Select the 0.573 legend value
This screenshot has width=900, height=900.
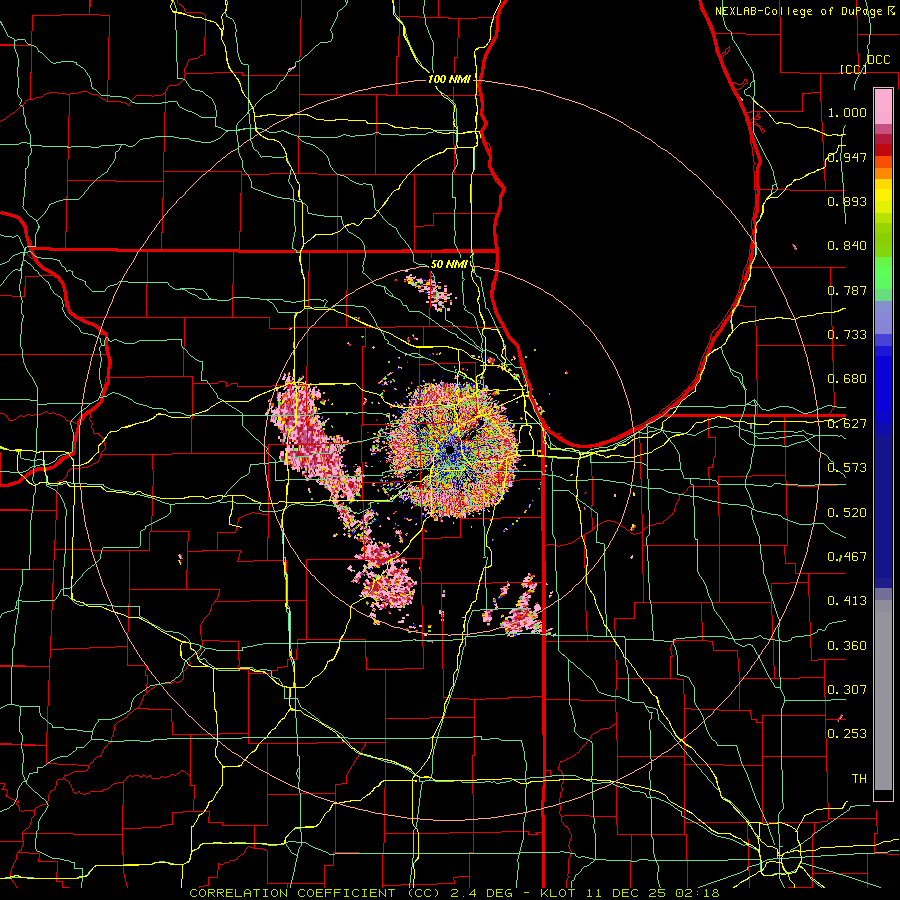tap(847, 468)
